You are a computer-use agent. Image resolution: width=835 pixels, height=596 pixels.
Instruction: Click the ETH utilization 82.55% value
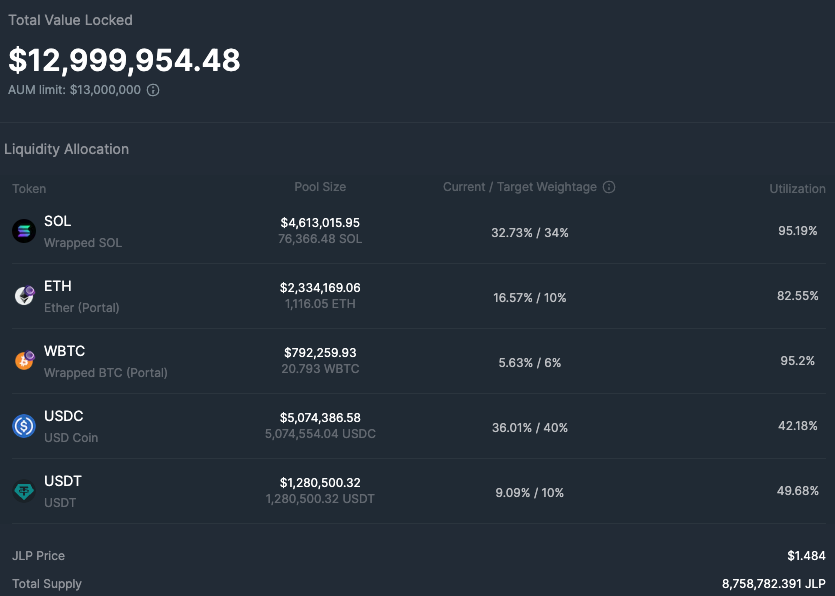(x=798, y=296)
